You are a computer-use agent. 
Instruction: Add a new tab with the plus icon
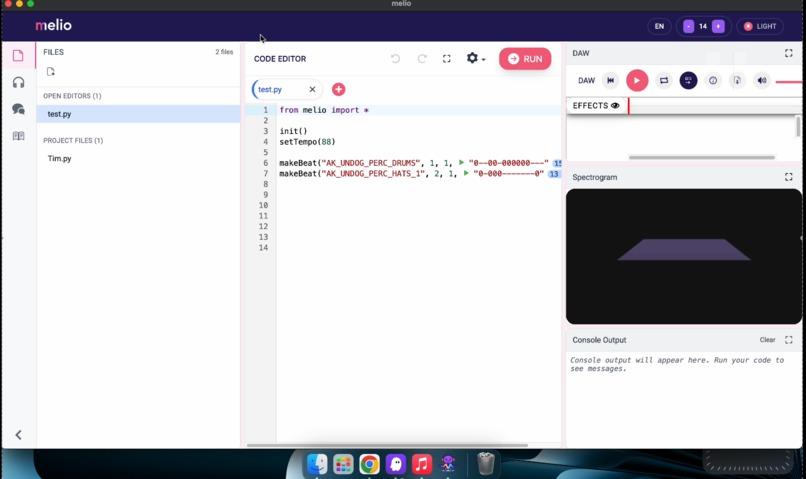[x=338, y=89]
